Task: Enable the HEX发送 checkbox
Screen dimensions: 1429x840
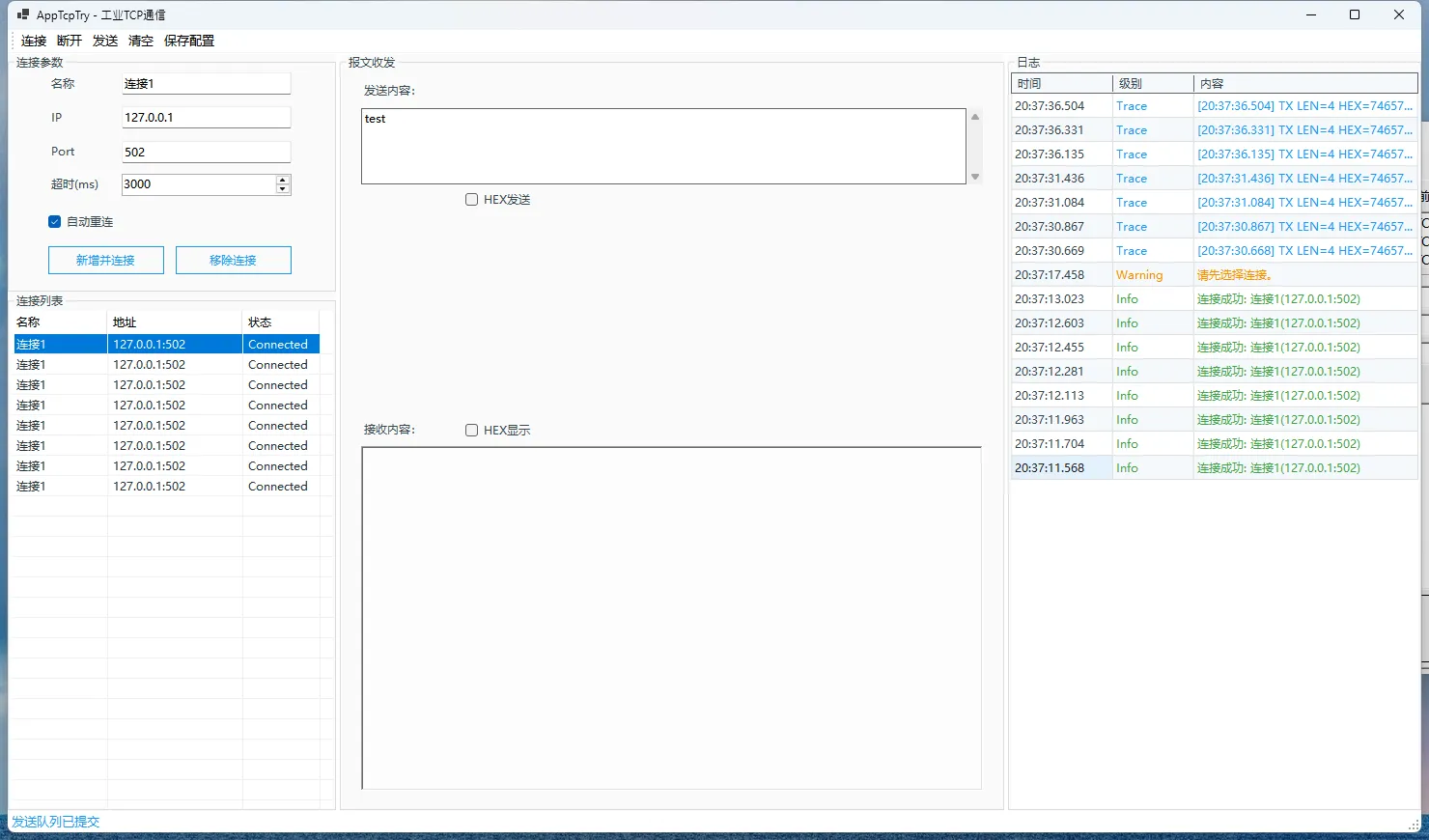Action: [x=472, y=200]
